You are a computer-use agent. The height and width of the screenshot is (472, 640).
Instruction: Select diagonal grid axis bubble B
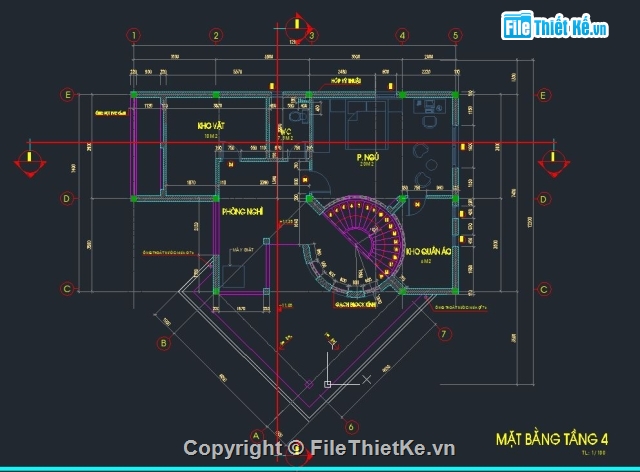point(164,343)
